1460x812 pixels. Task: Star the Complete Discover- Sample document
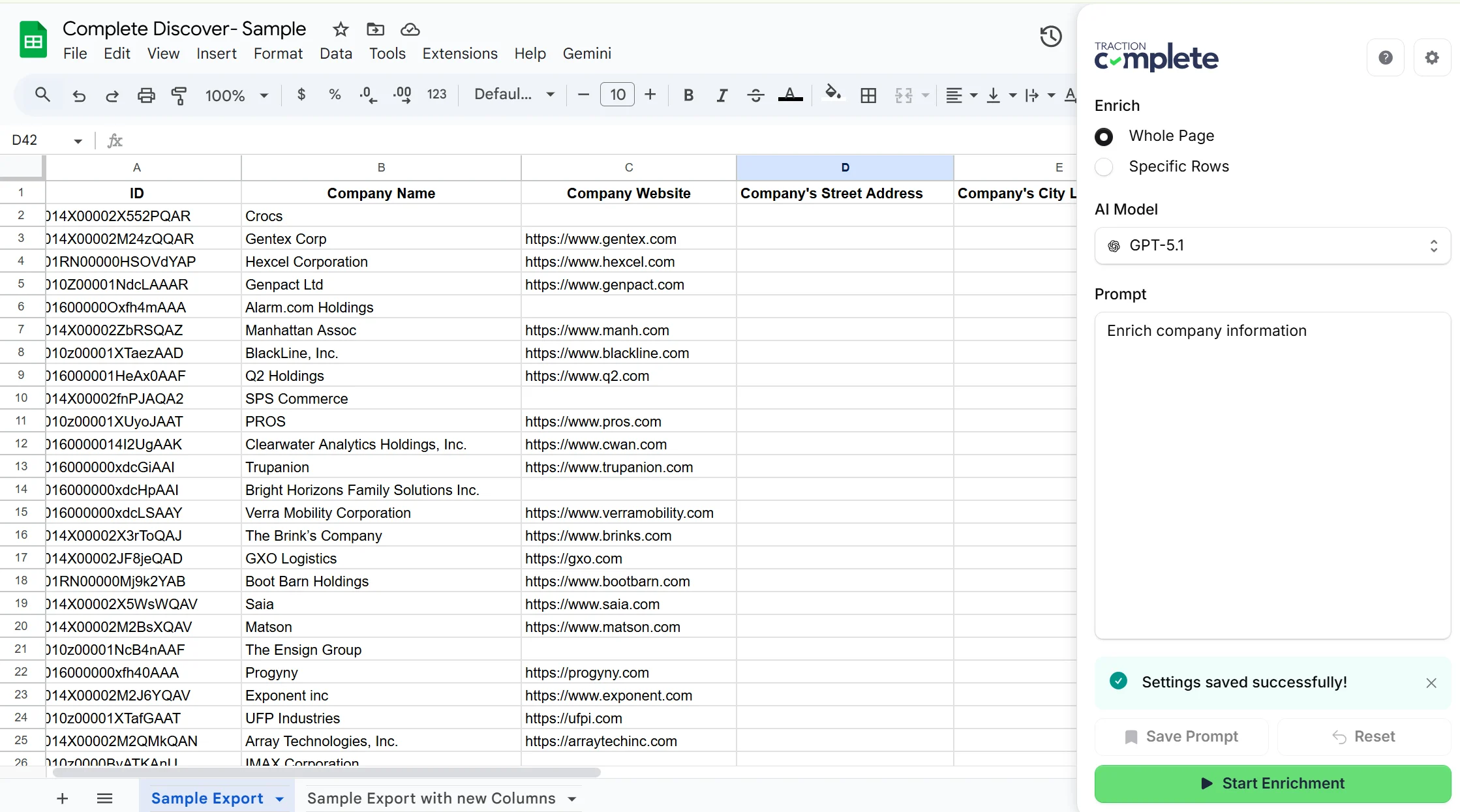341,29
